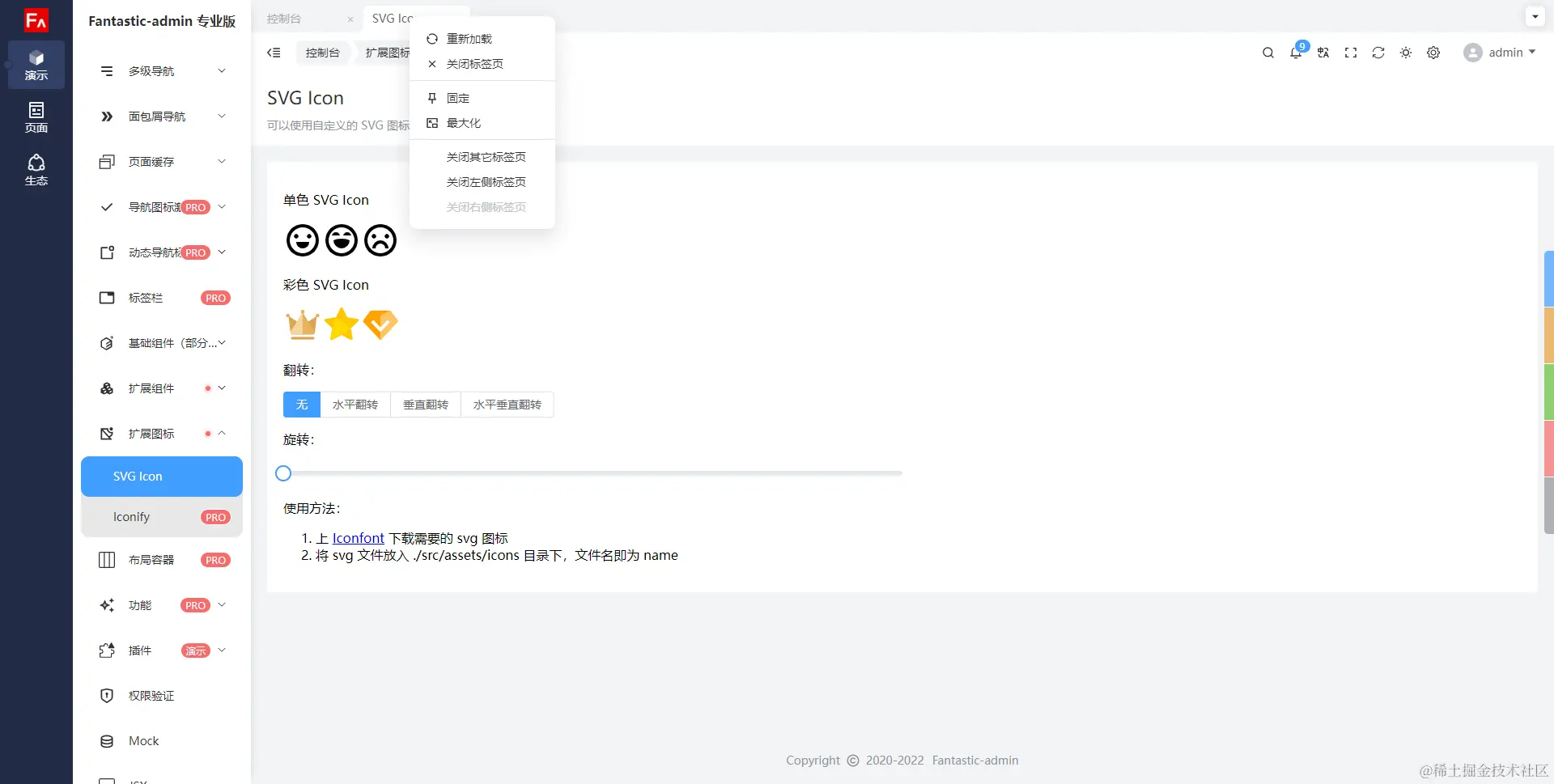Close the 控制台 tab with its X
The height and width of the screenshot is (784, 1554).
[350, 19]
